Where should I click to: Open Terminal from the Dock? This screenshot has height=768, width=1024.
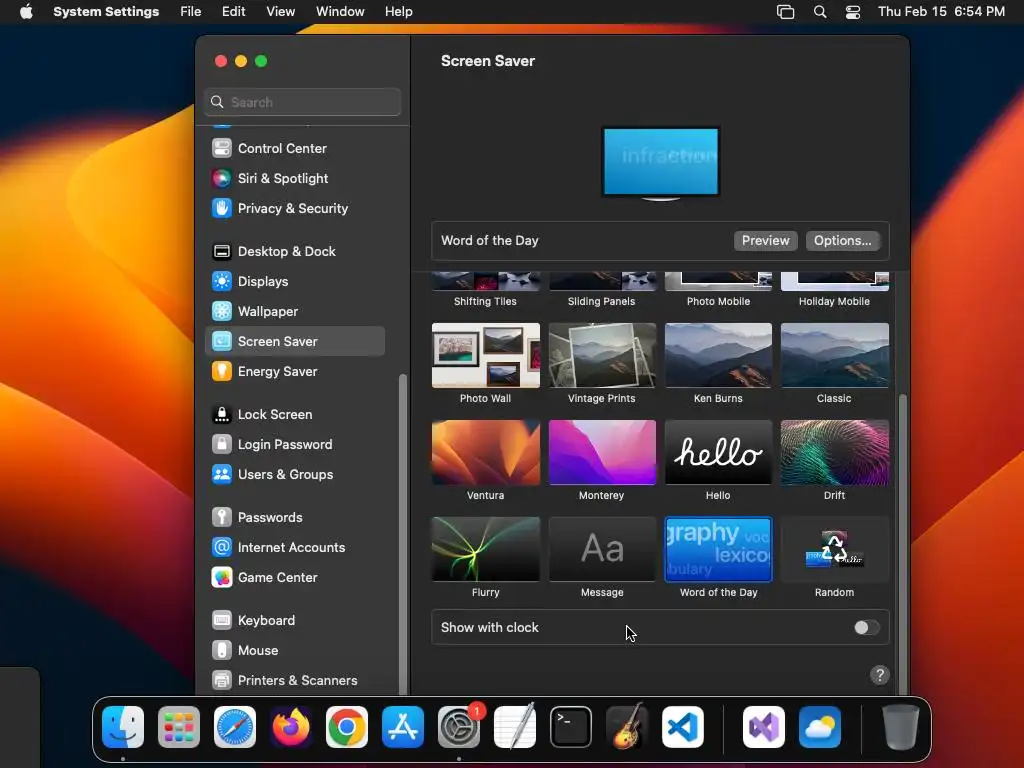tap(571, 727)
